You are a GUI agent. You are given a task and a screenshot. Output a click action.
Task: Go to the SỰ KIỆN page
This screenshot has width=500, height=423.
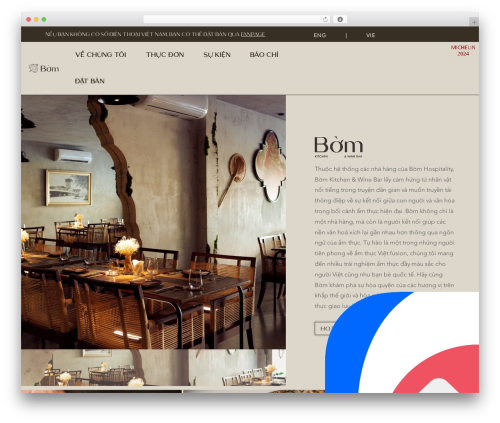point(217,55)
